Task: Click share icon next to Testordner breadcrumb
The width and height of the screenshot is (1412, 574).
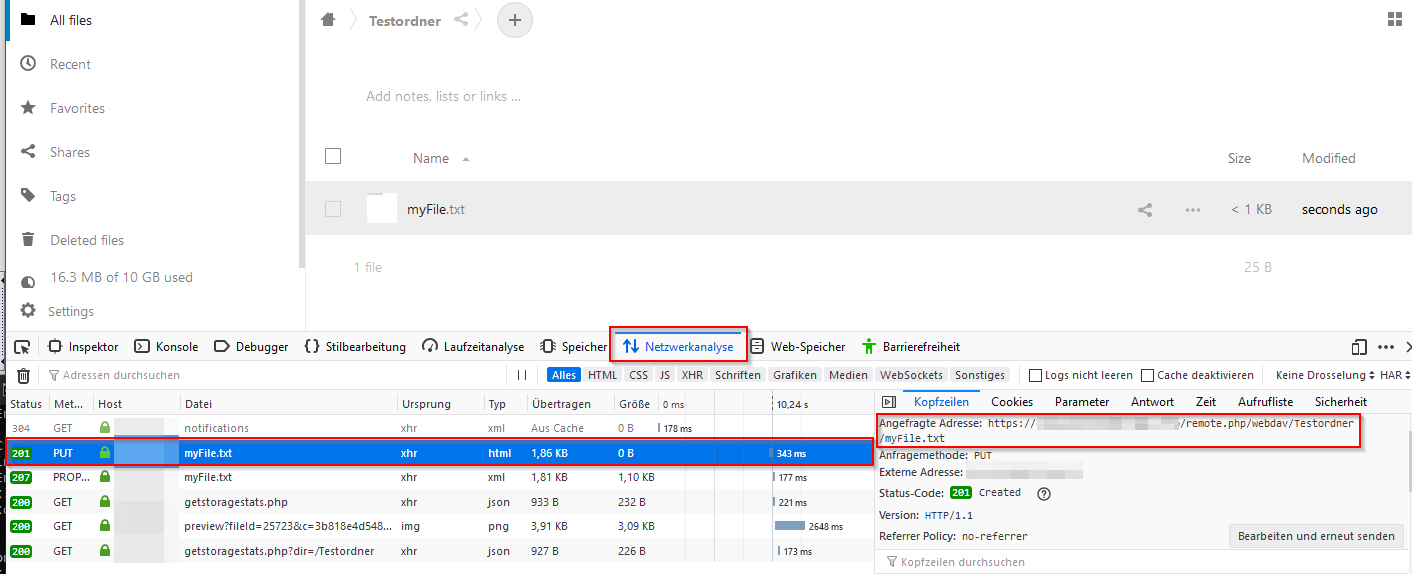Action: click(461, 20)
